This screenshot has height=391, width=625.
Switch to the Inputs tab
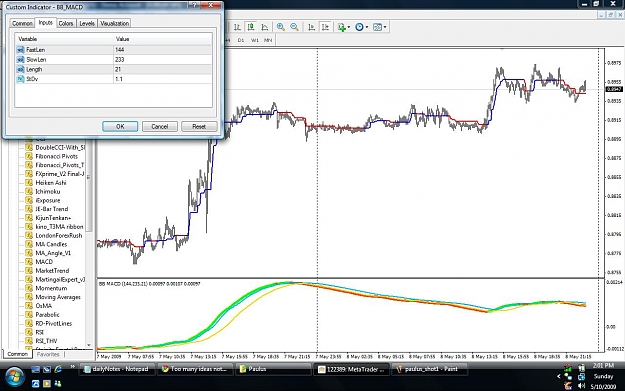[45, 23]
